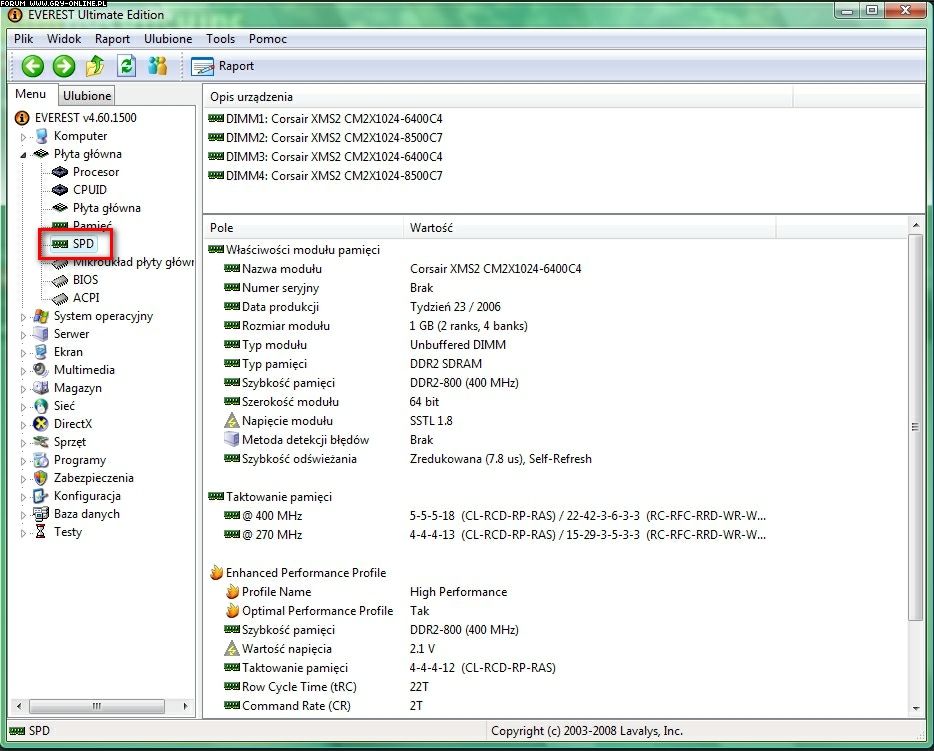Open the Tools menu

(x=220, y=39)
